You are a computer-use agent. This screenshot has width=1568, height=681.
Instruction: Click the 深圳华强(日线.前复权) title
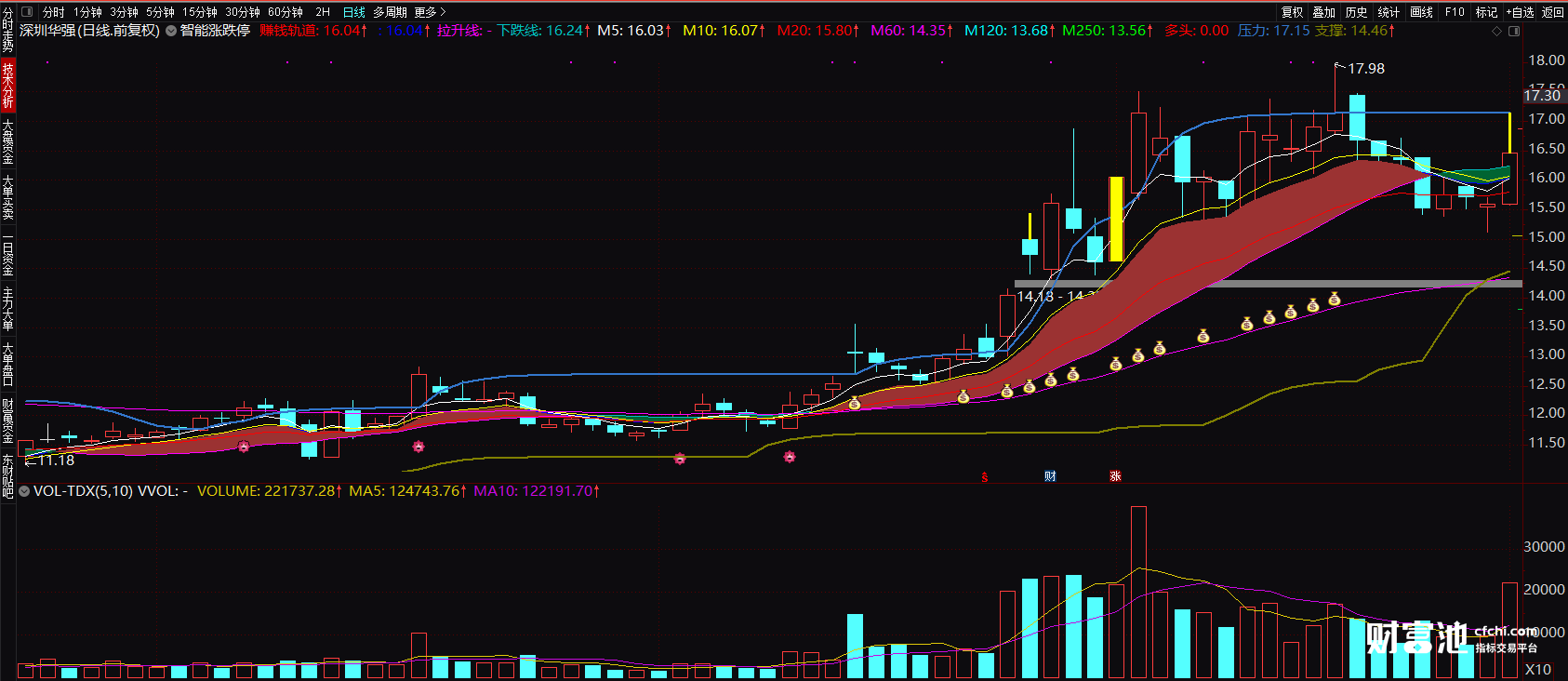[90, 31]
